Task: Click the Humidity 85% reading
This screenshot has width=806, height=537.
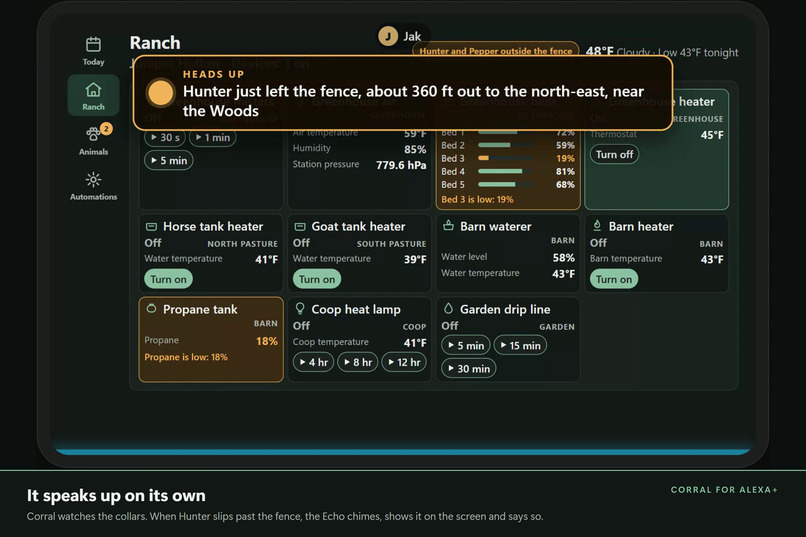Action: pos(359,149)
